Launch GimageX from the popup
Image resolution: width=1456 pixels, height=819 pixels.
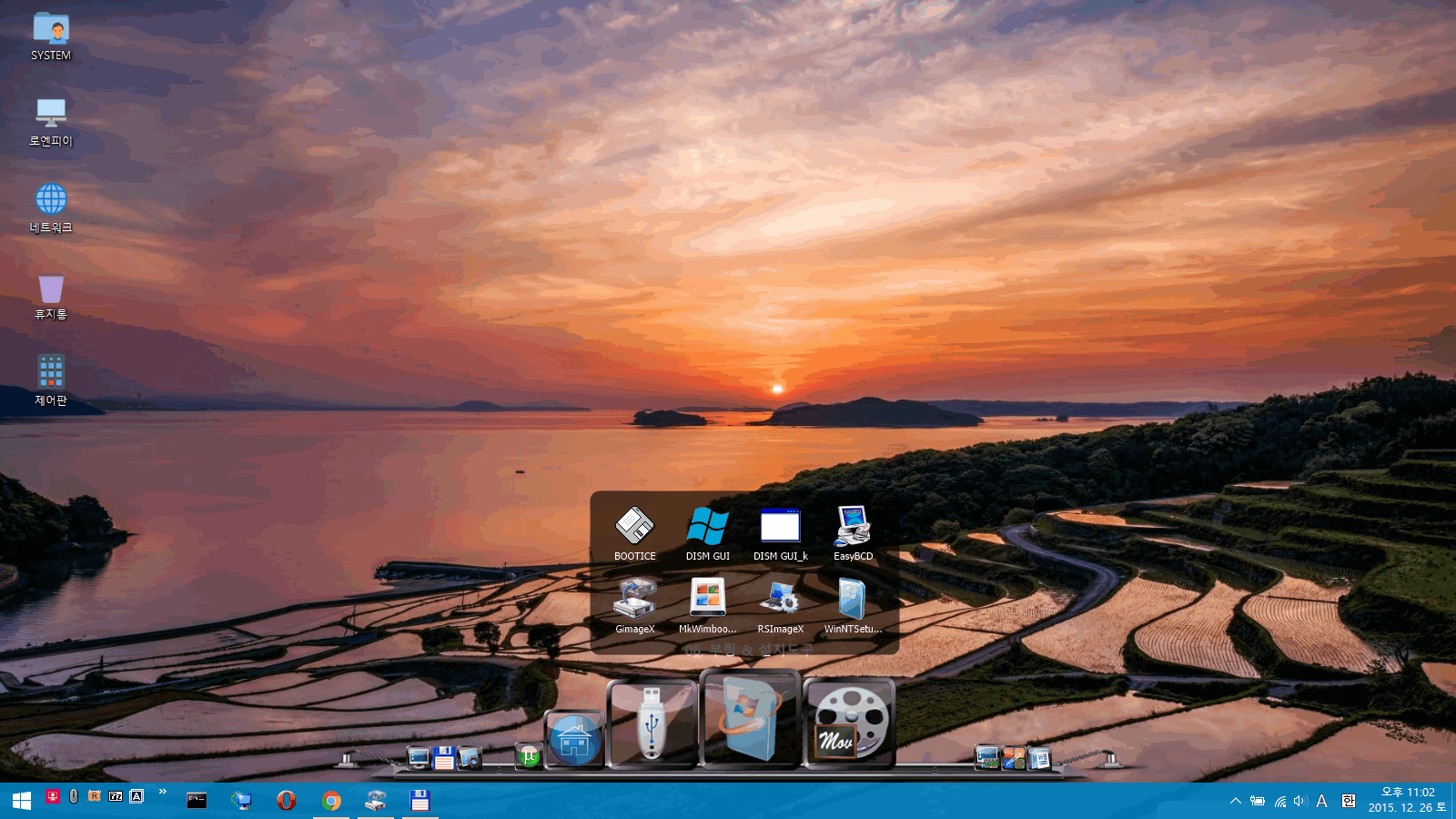[x=635, y=606]
